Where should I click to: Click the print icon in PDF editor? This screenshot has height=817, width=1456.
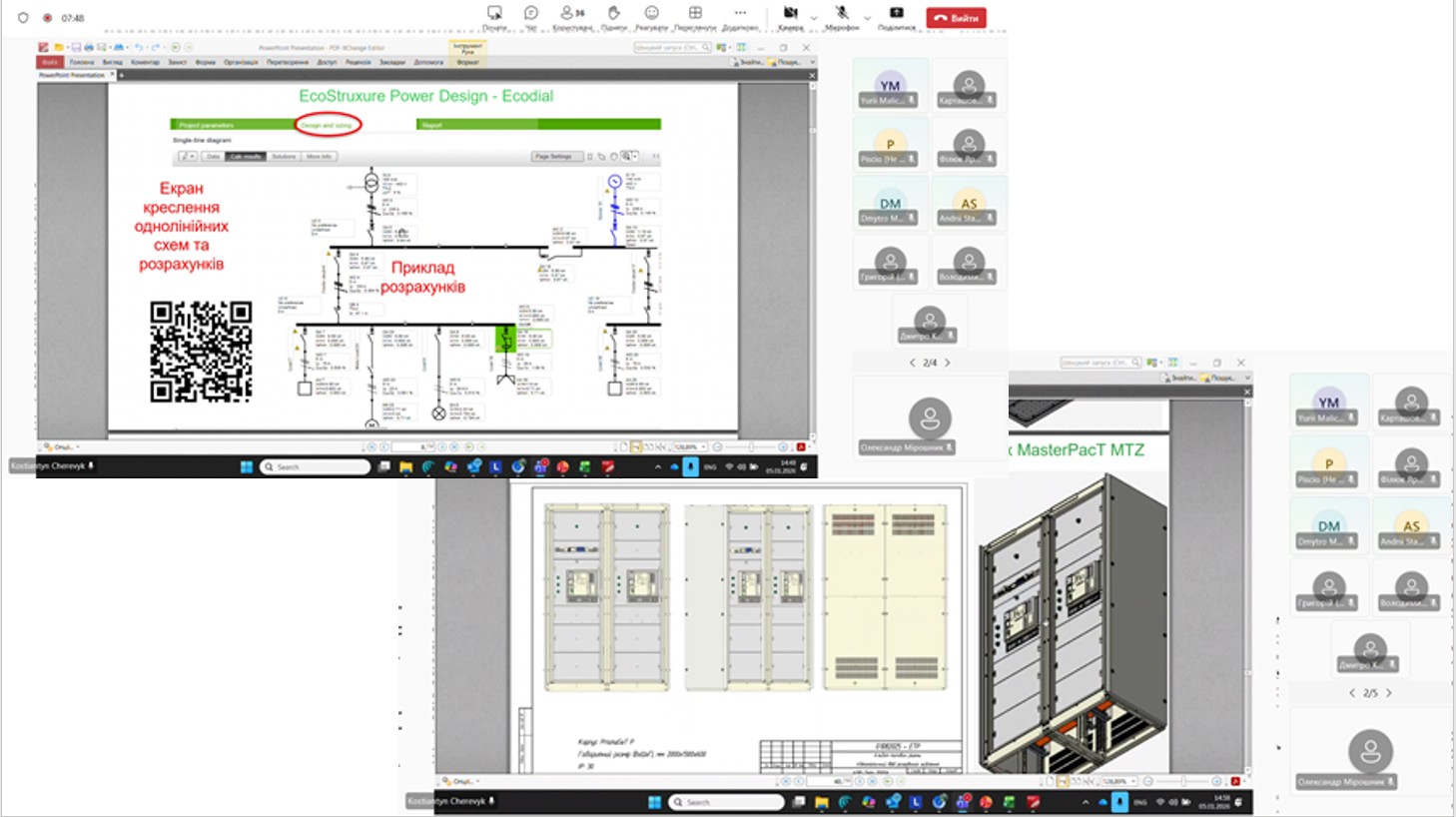pyautogui.click(x=89, y=47)
